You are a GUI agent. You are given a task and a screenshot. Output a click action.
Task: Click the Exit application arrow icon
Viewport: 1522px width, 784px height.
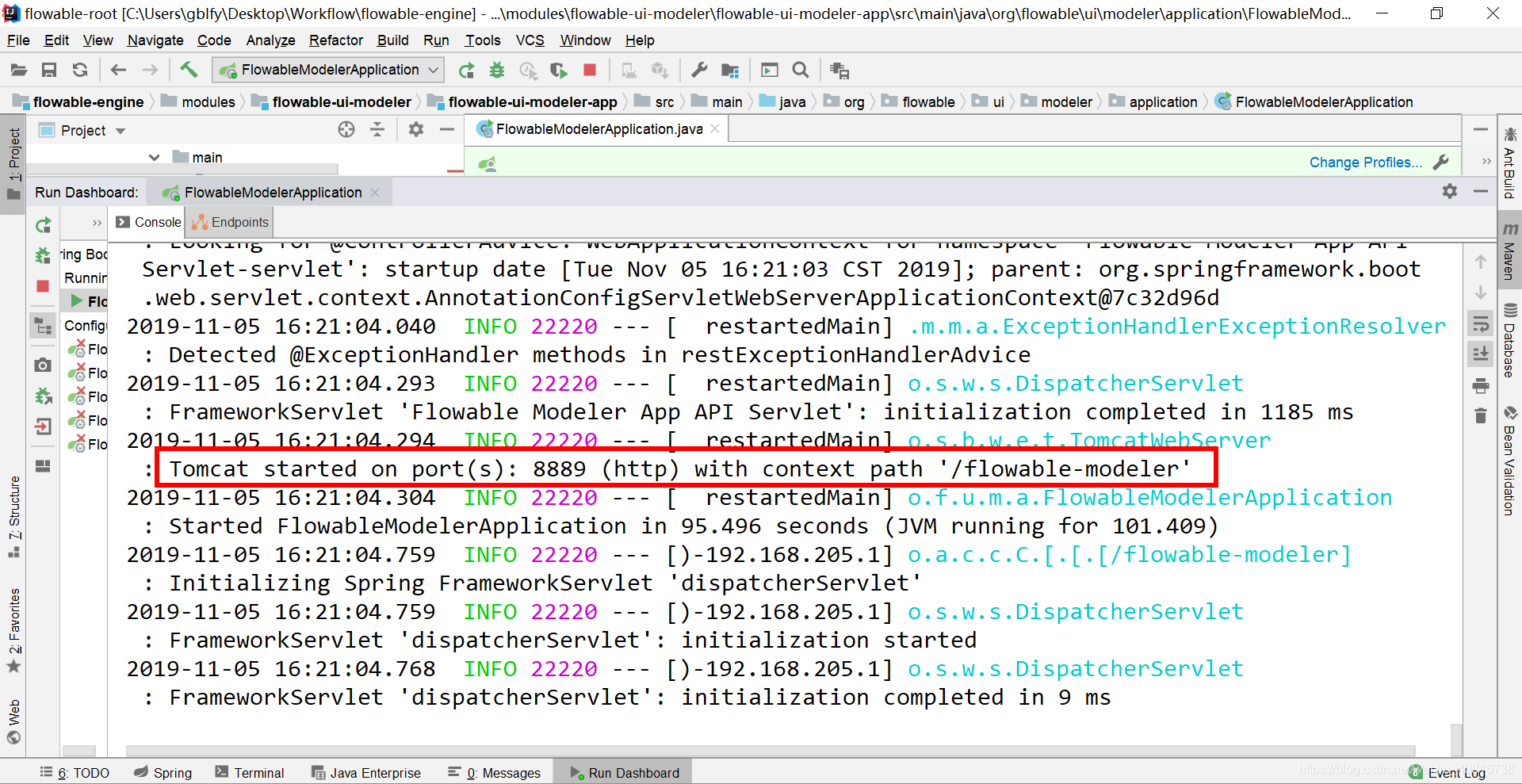coord(44,426)
